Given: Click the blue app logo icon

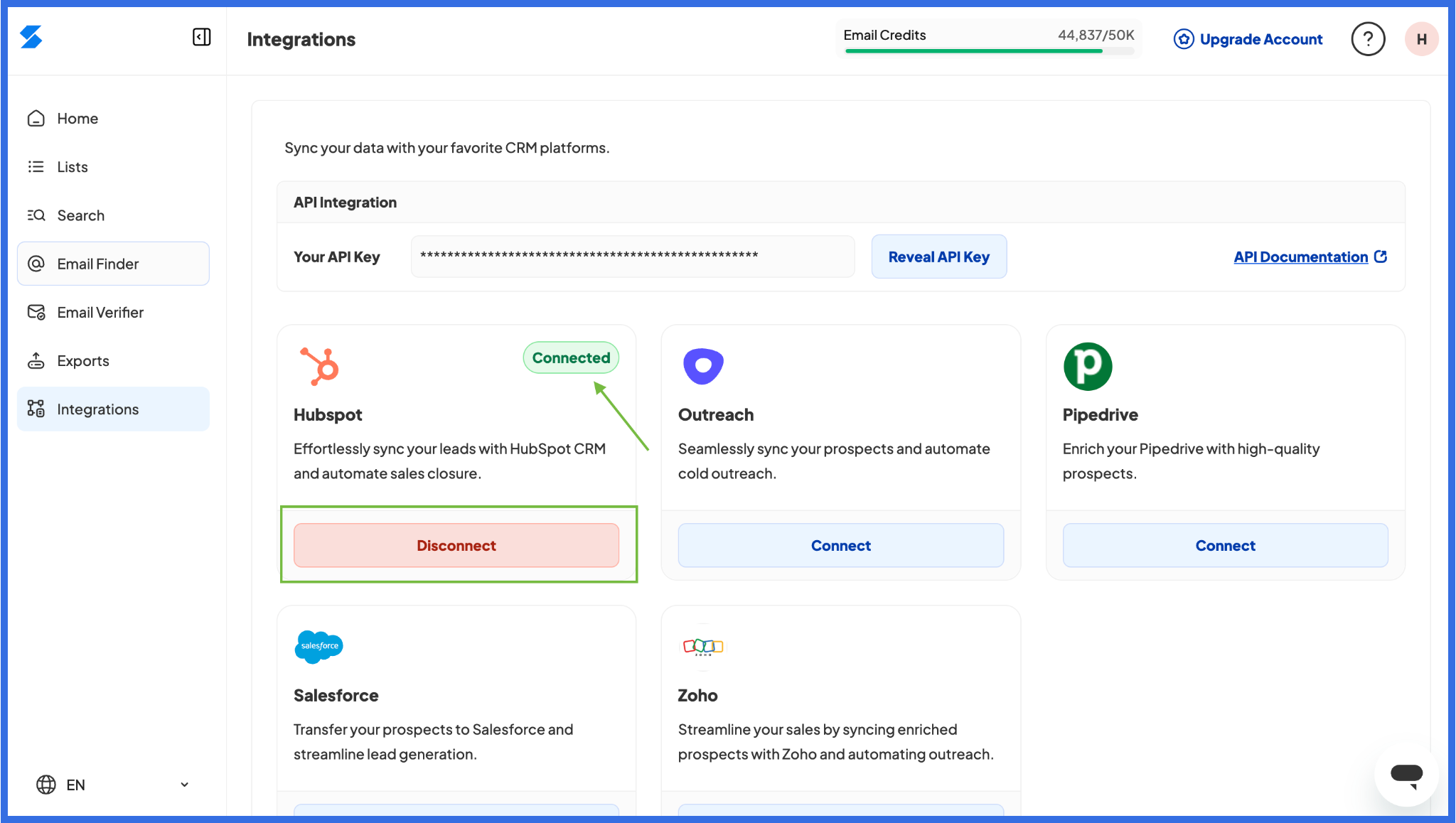Looking at the screenshot, I should tap(31, 37).
